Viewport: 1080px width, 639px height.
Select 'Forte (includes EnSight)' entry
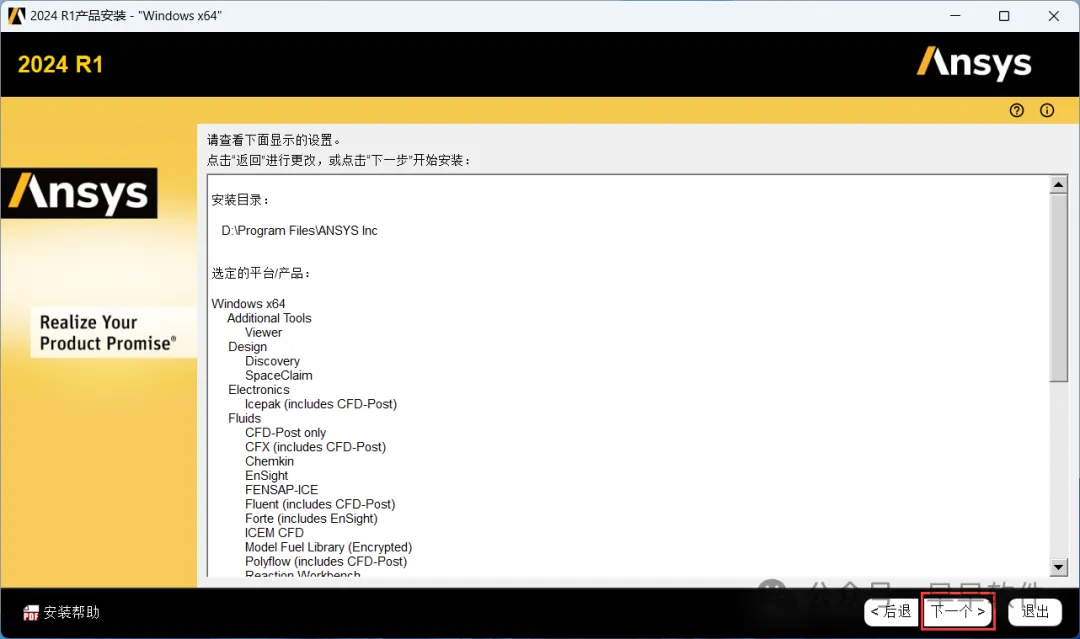311,518
